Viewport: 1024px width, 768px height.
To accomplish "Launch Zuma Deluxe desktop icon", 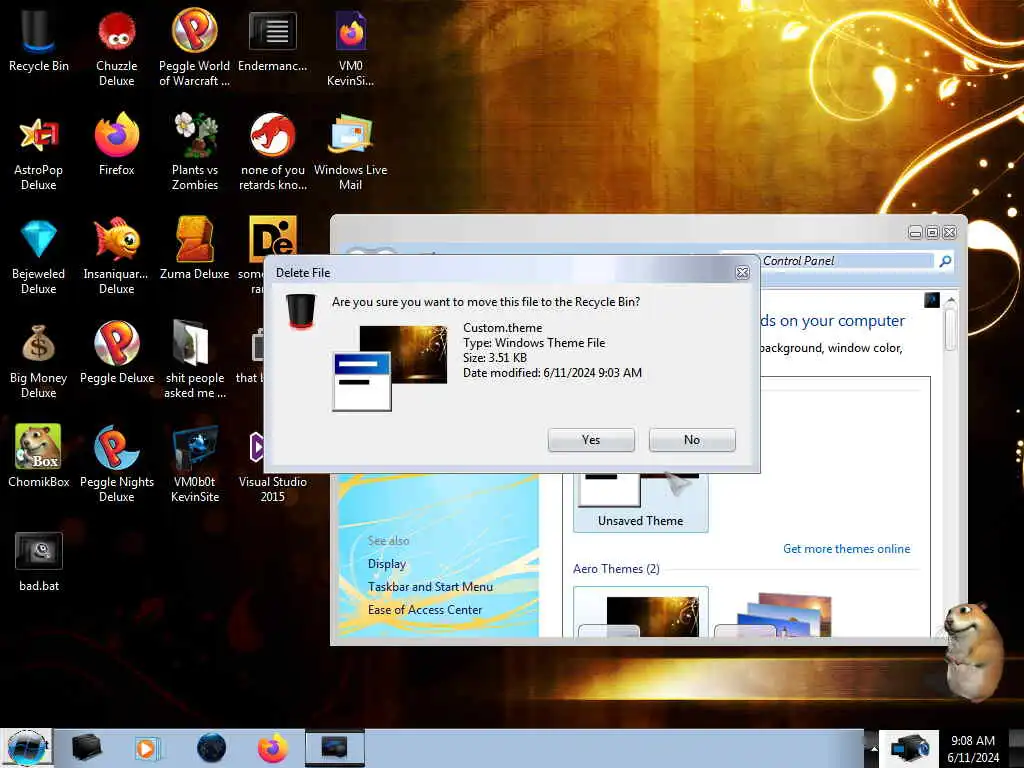I will [194, 248].
